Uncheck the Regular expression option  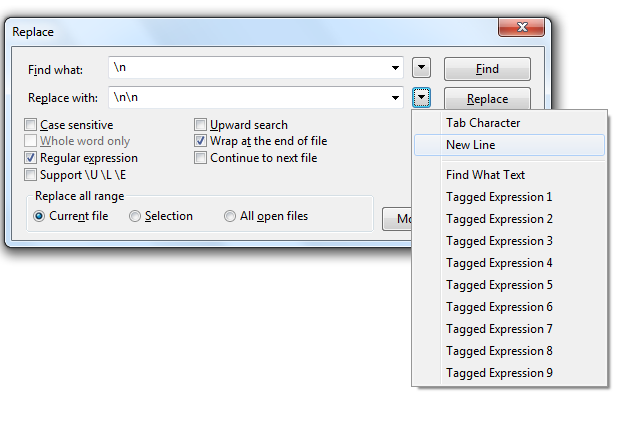(x=31, y=158)
